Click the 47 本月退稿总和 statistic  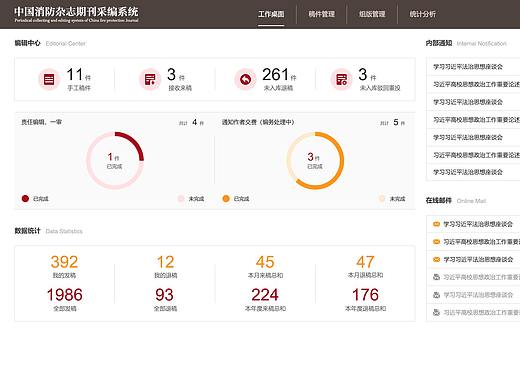(365, 266)
